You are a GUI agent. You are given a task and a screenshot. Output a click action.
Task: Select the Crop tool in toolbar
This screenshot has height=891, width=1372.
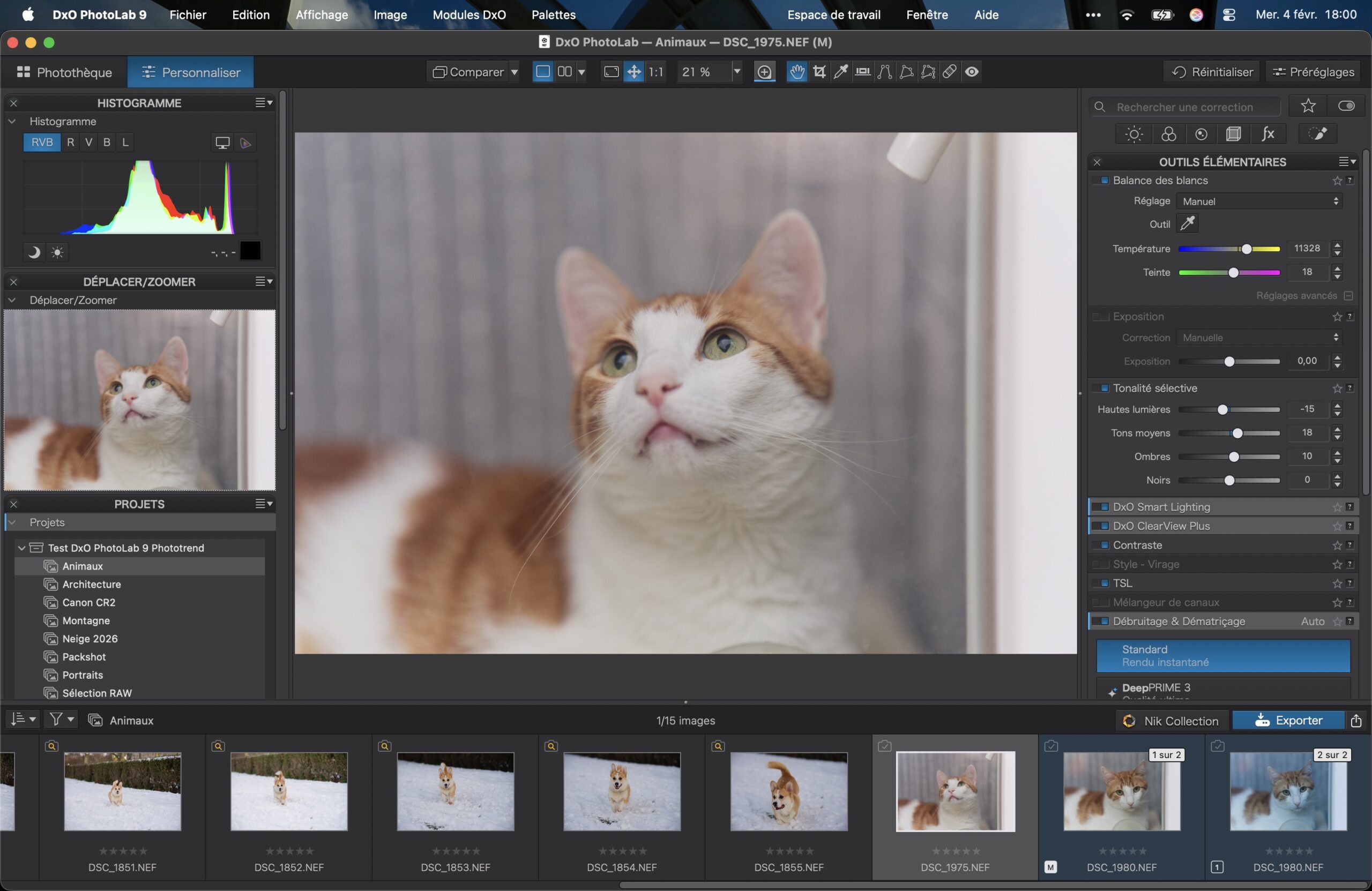pyautogui.click(x=819, y=71)
